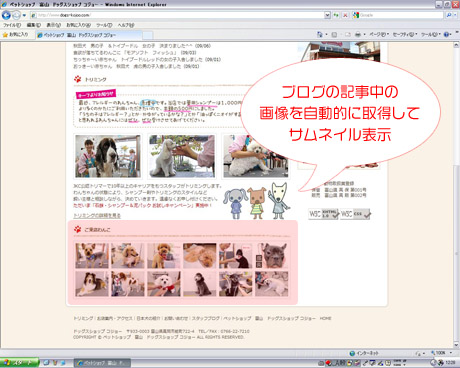Open the スタッフブログ footer link
The image size is (460, 368).
[206, 318]
